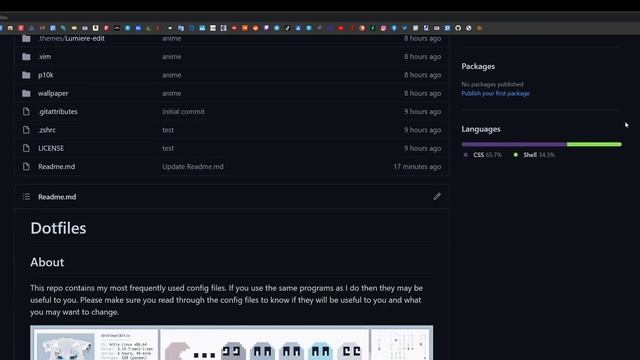Open GitHub bookmark in bookmarks bar
The image size is (640, 360).
point(458,28)
